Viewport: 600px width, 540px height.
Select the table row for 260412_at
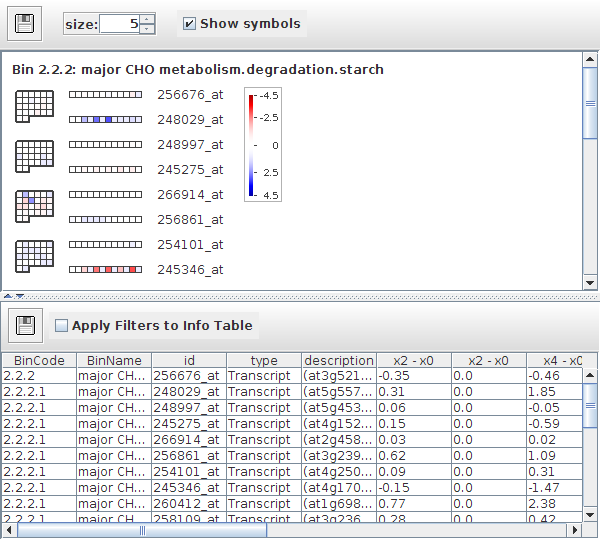click(x=188, y=504)
